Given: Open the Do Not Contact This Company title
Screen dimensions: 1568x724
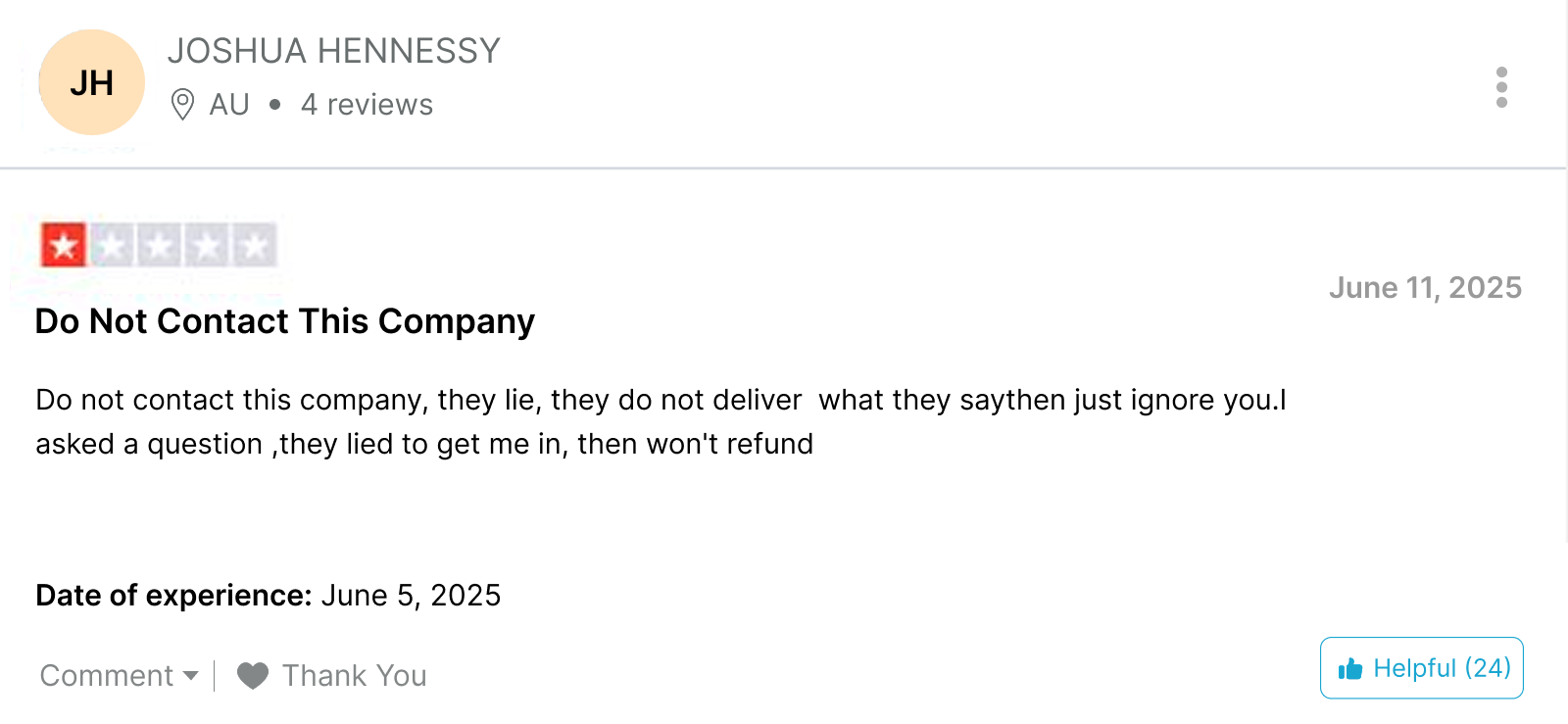Looking at the screenshot, I should click(x=285, y=321).
